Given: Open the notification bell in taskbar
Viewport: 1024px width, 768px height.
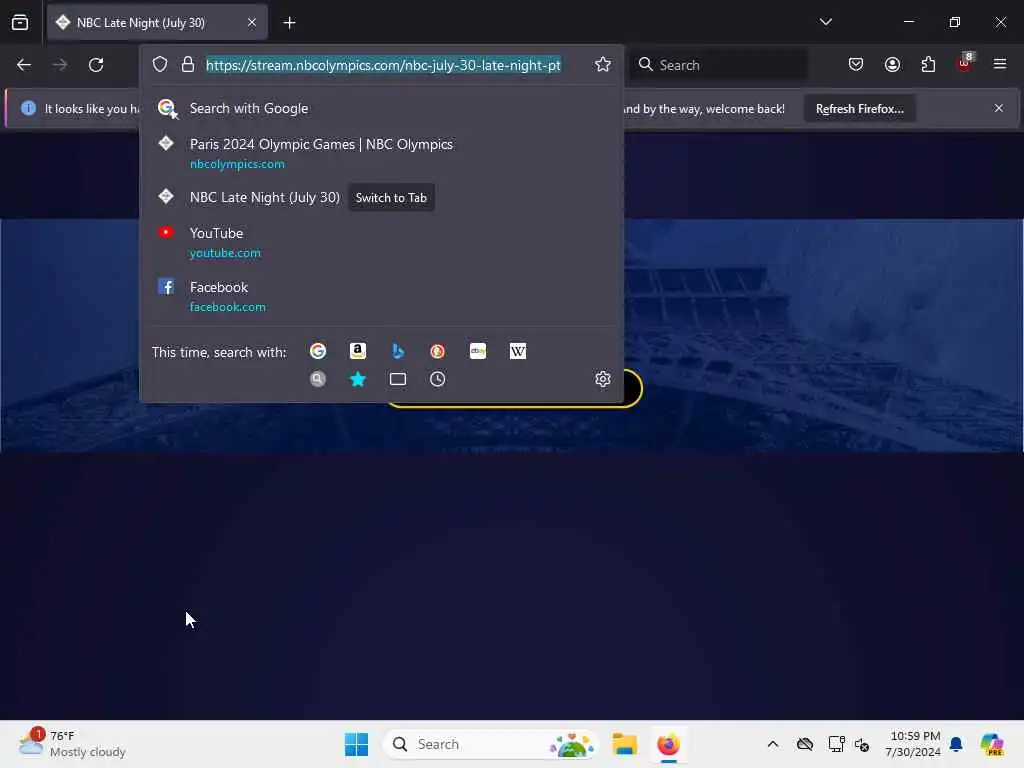Looking at the screenshot, I should click(x=956, y=744).
